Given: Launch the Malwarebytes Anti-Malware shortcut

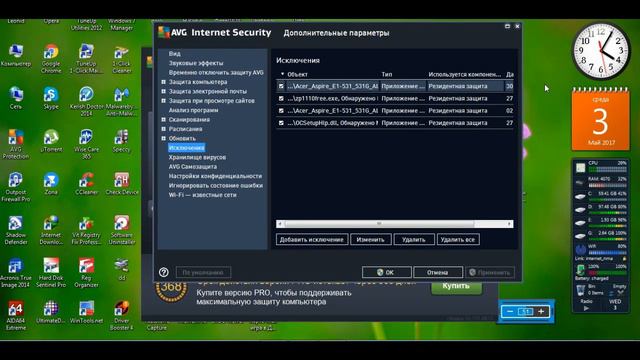Looking at the screenshot, I should click(122, 101).
